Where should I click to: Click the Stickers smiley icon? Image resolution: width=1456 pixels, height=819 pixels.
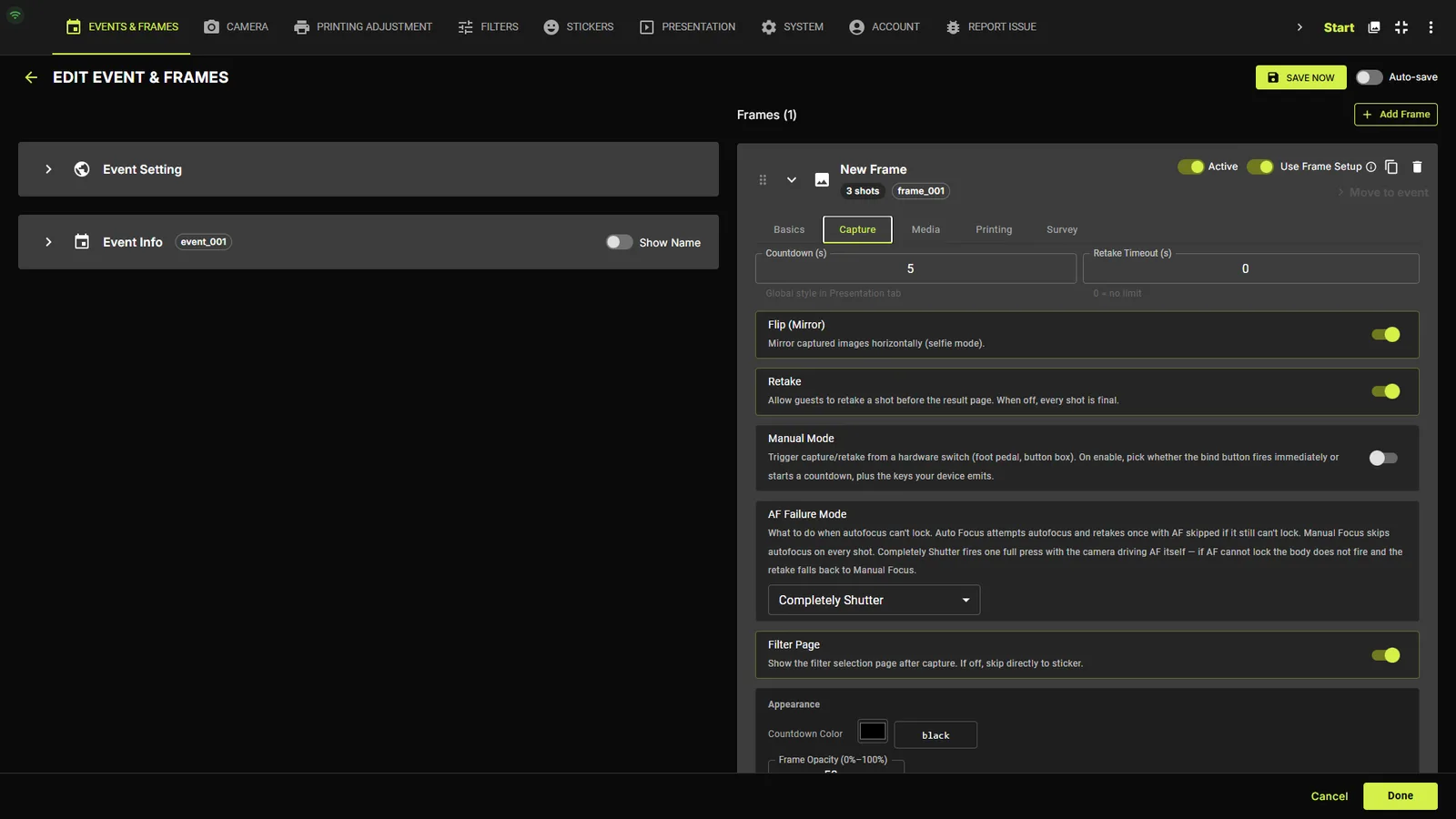coord(551,27)
